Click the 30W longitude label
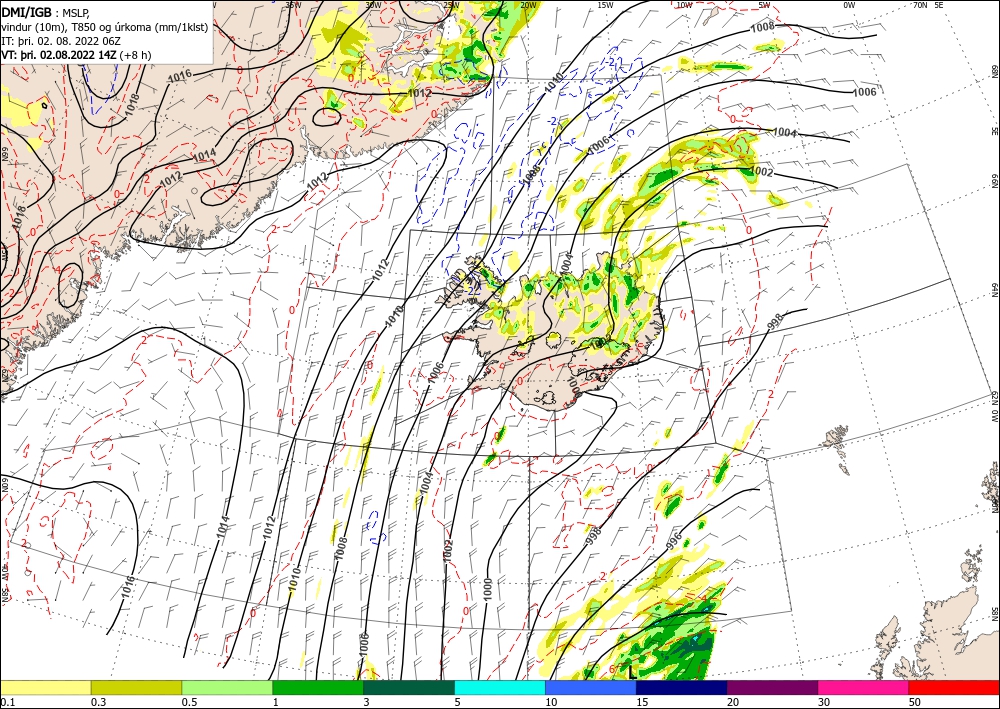Viewport: 1000px width, 709px height. 373,5
